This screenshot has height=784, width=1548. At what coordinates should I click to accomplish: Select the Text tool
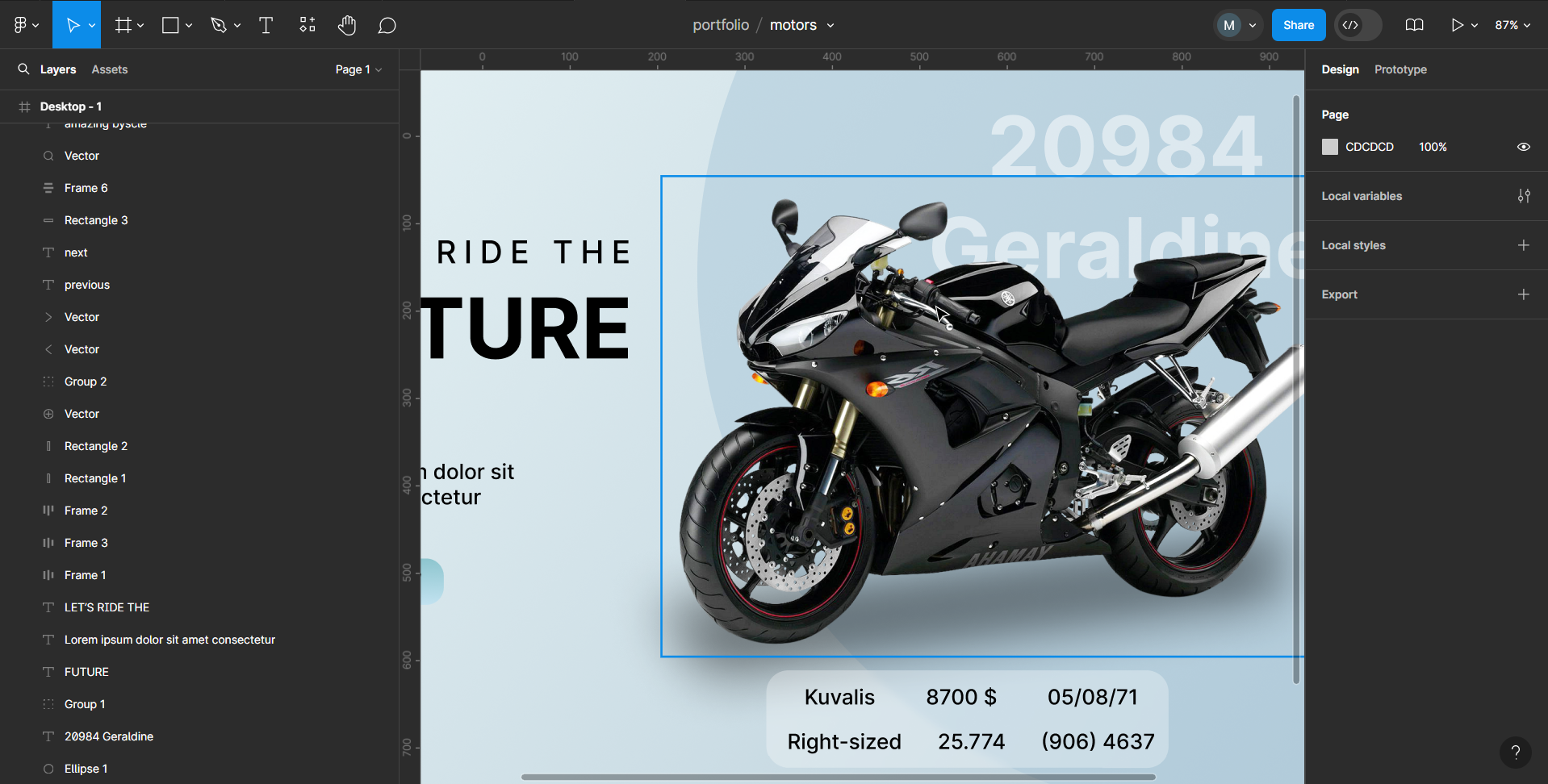[x=266, y=25]
